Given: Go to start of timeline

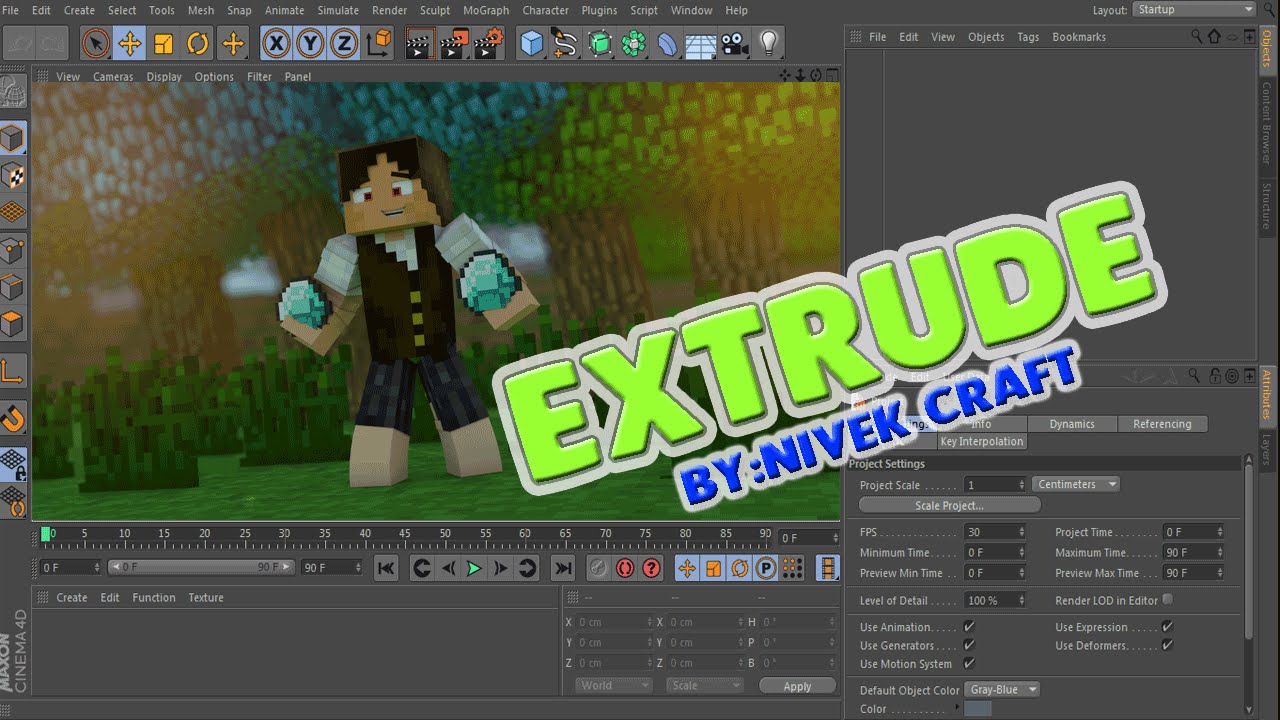Looking at the screenshot, I should tap(386, 568).
